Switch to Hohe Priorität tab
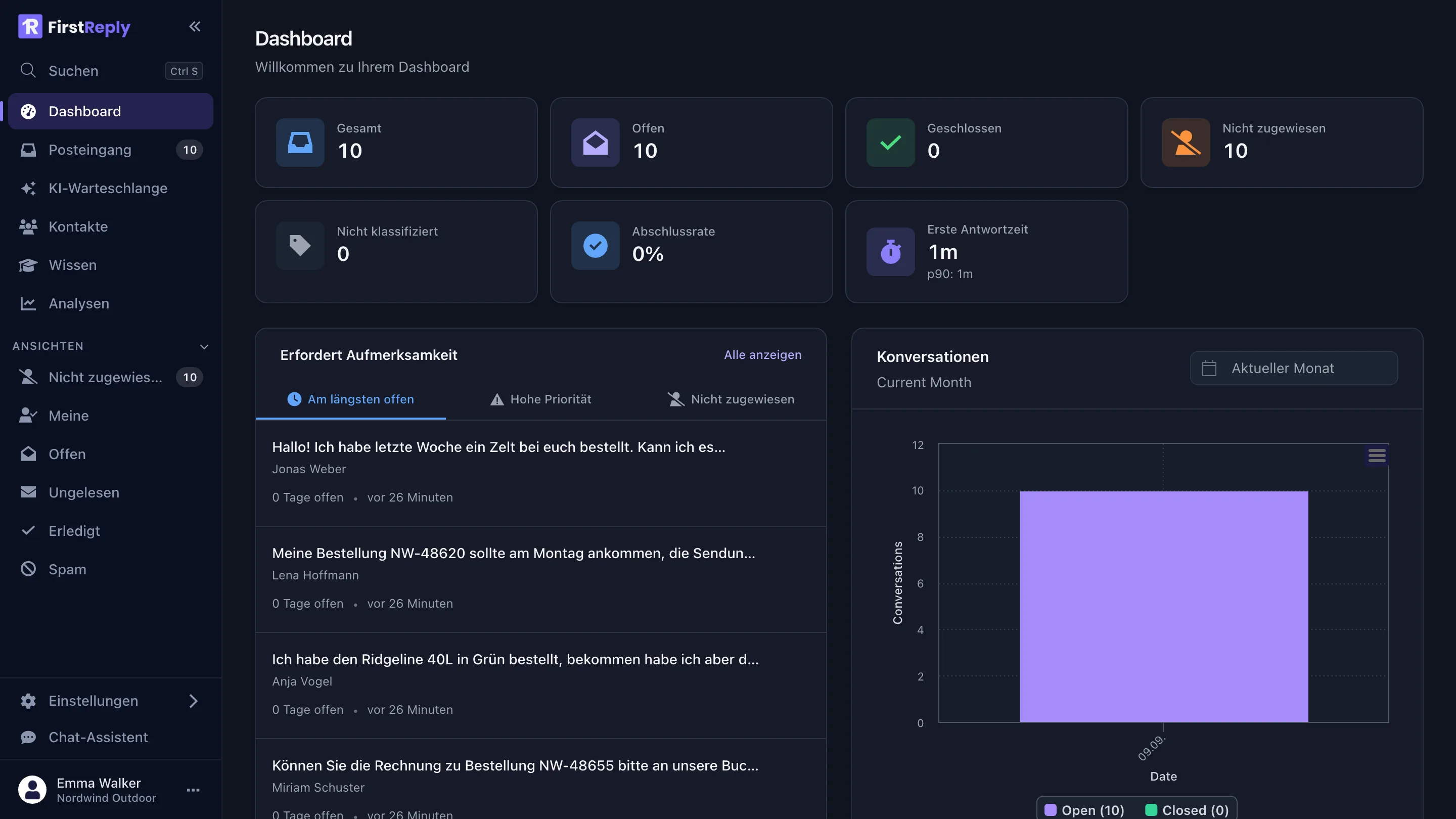This screenshot has width=1456, height=819. (x=540, y=399)
